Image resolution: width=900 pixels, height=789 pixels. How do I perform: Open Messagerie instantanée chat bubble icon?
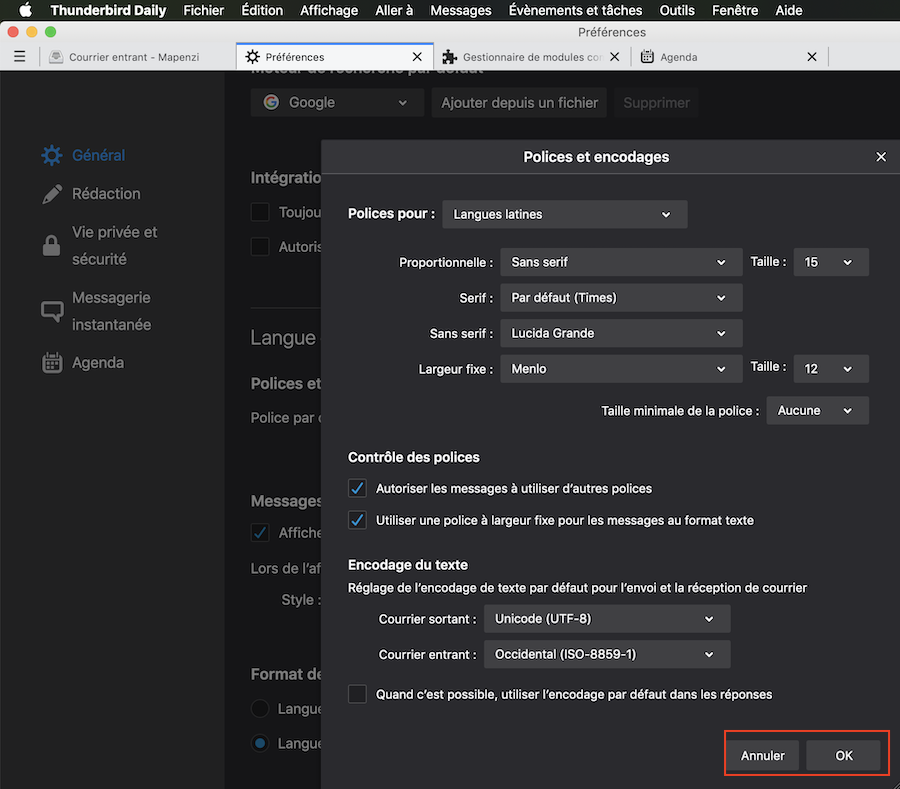tap(52, 311)
